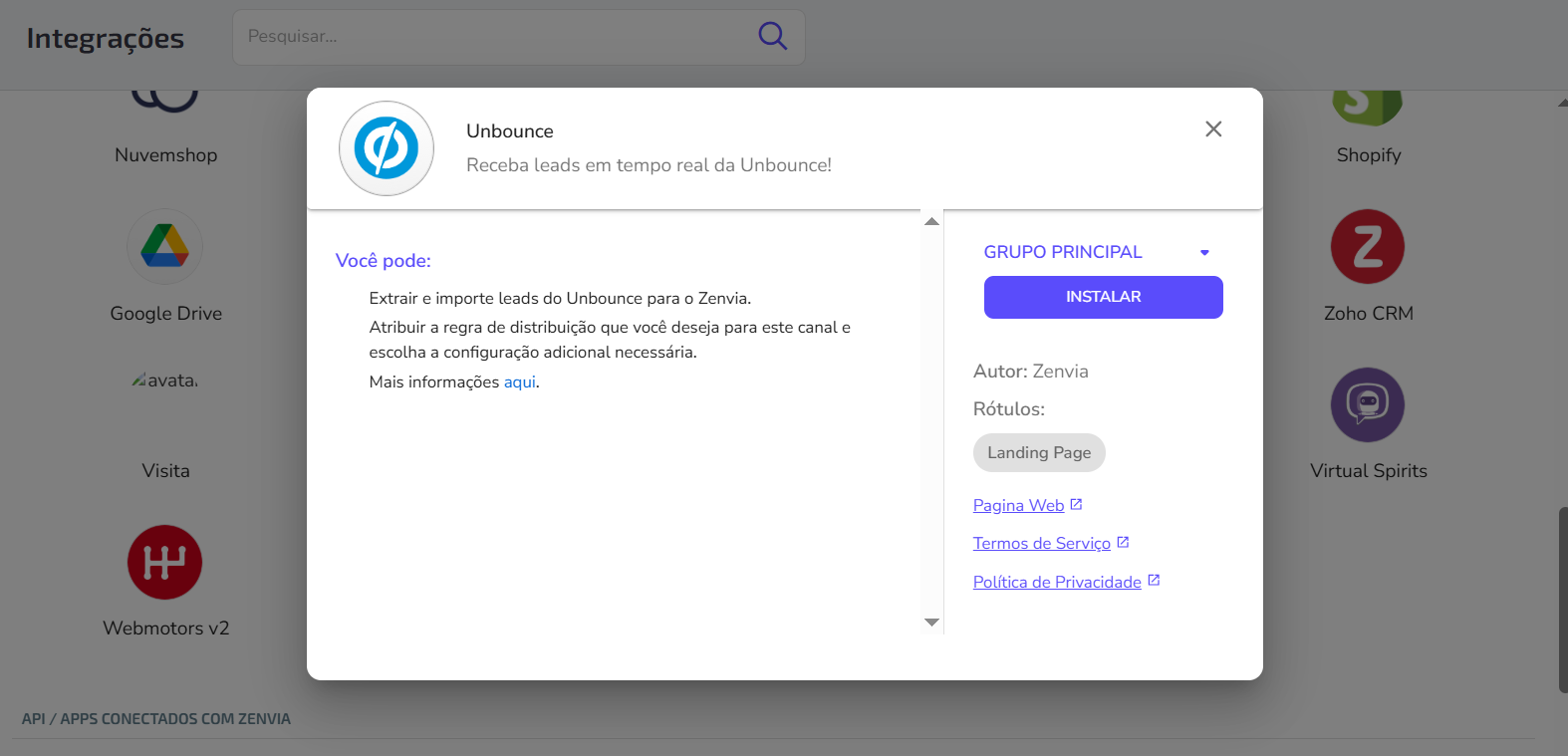Viewport: 1568px width, 756px height.
Task: Click the 'Você pode:' heading
Action: click(x=384, y=261)
